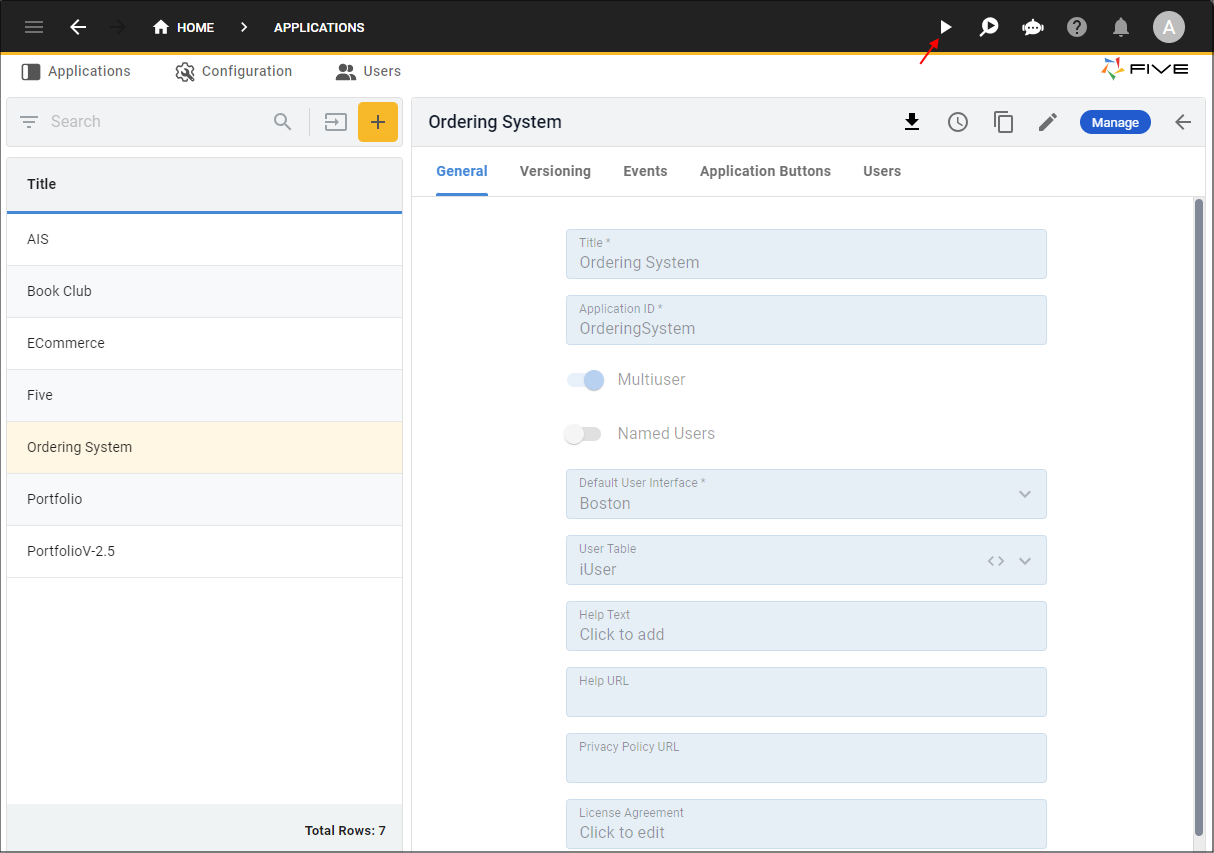This screenshot has width=1214, height=853.
Task: Run the application with the play icon
Action: coord(945,27)
